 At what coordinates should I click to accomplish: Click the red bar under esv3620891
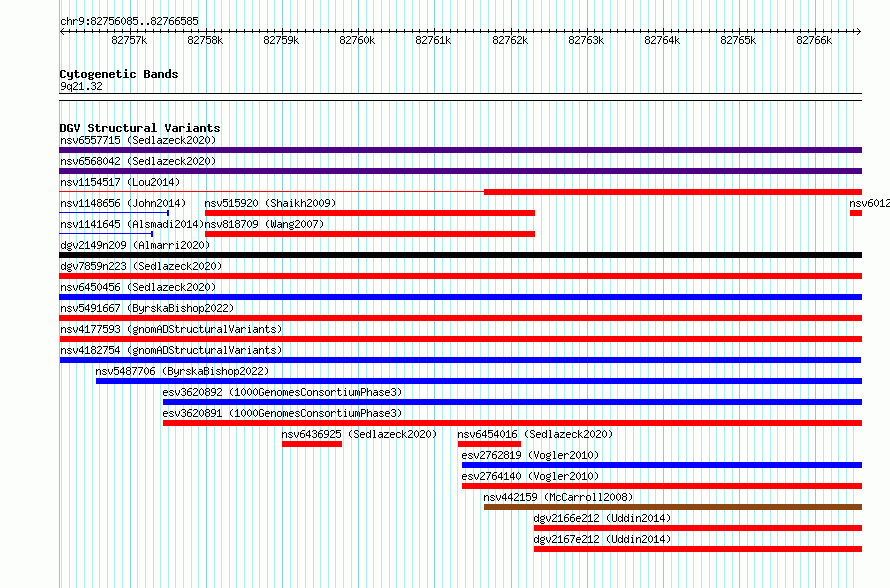coord(513,423)
